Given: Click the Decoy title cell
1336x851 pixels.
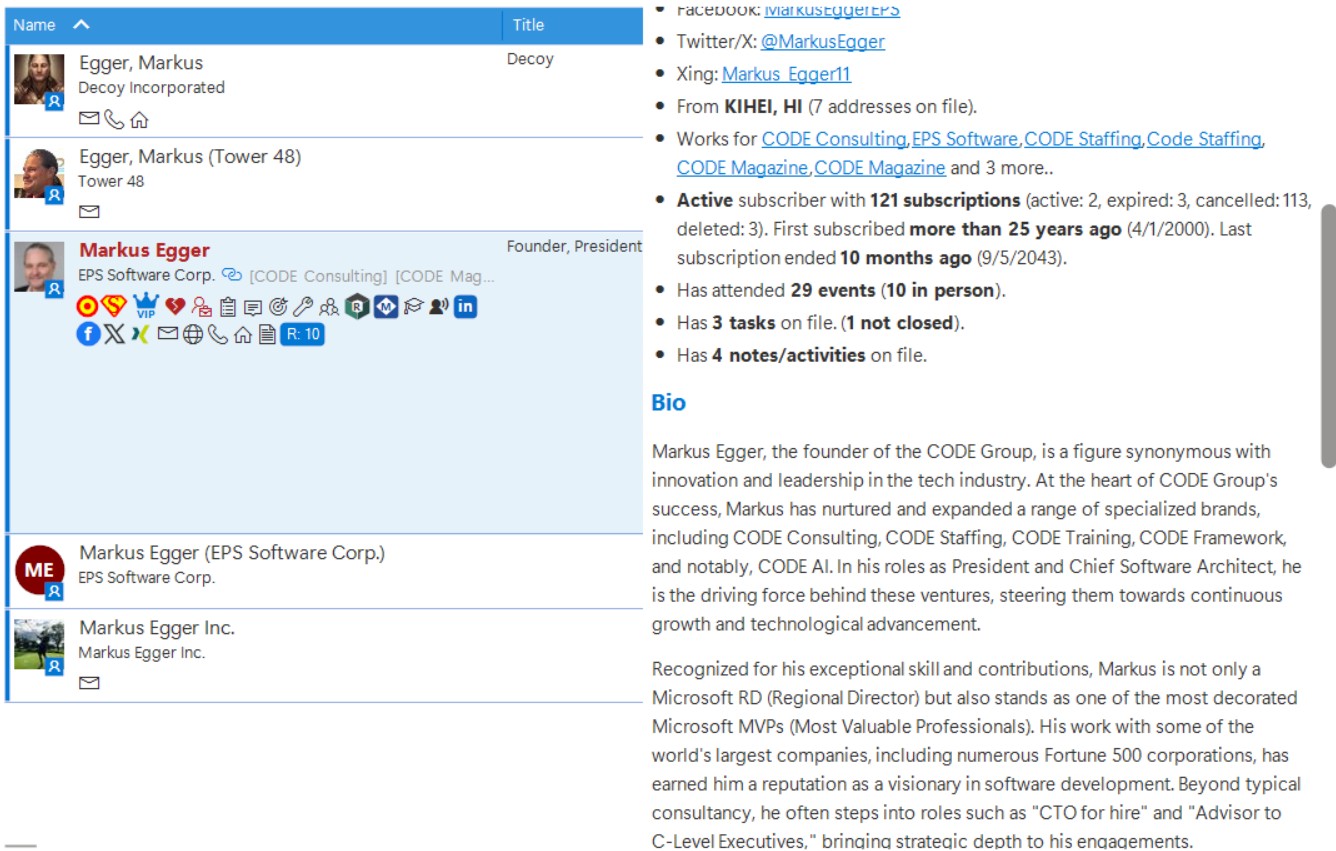Looking at the screenshot, I should coord(530,59).
